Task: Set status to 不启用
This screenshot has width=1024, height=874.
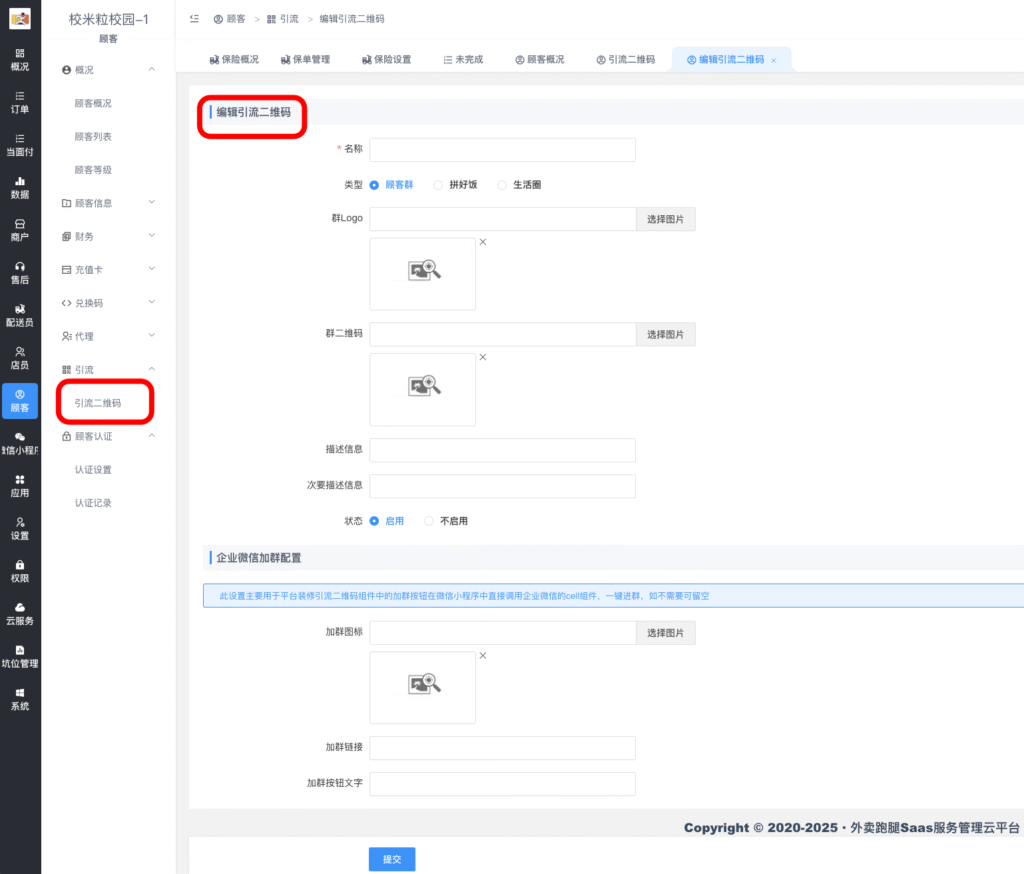Action: [429, 521]
